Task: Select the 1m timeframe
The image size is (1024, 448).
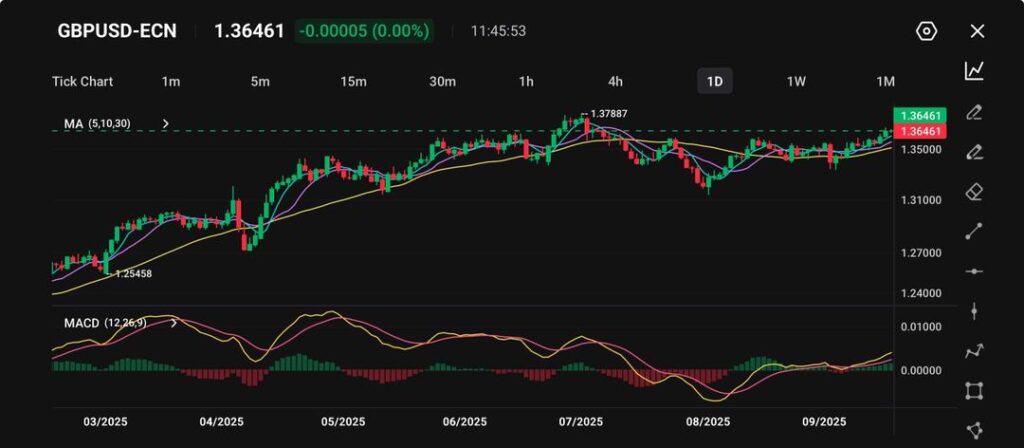Action: (171, 81)
